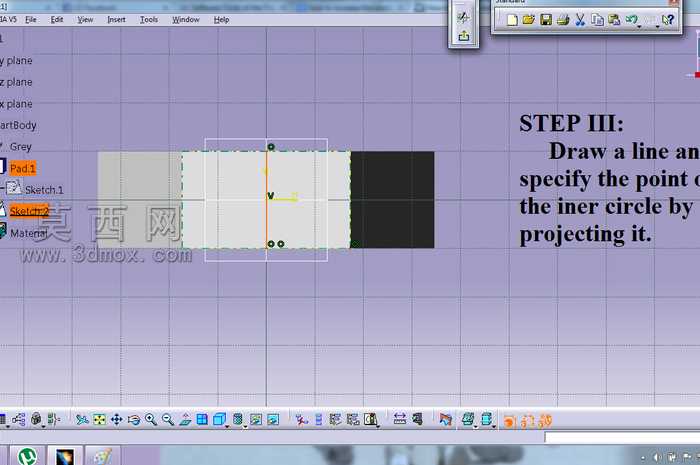This screenshot has width=700, height=465.
Task: Click the Paste icon in Standard toolbar
Action: 614,20
